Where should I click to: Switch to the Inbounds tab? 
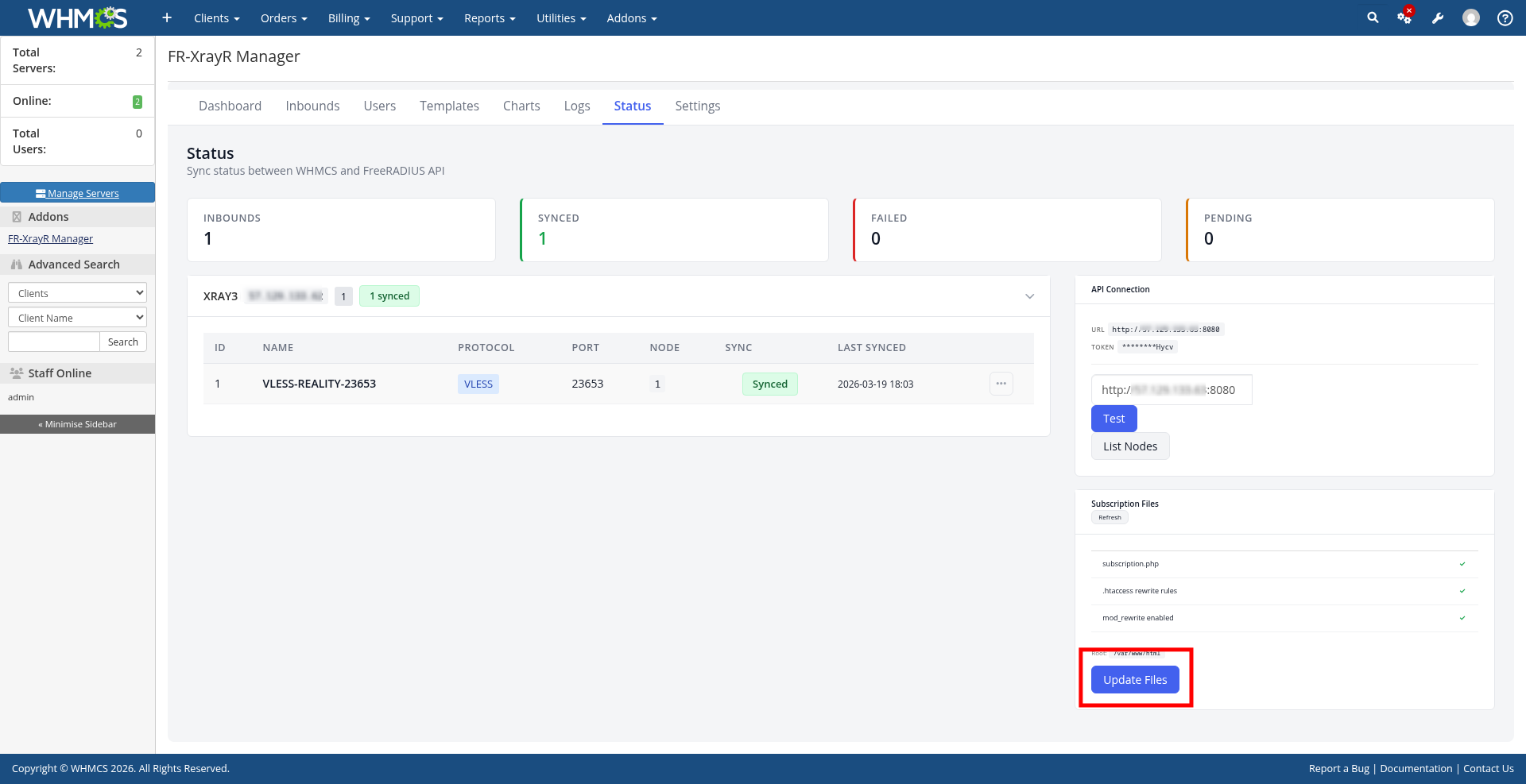coord(312,106)
